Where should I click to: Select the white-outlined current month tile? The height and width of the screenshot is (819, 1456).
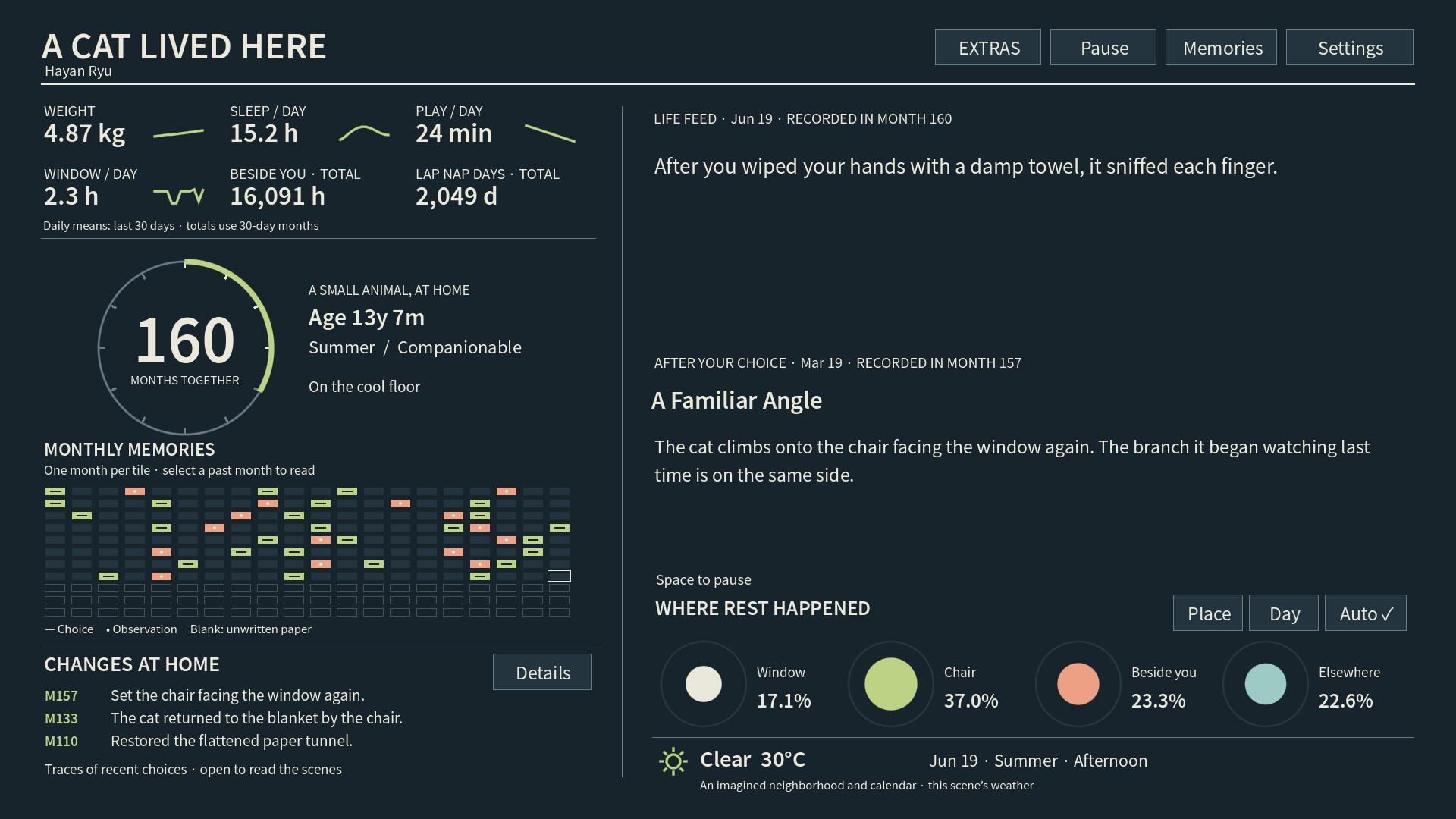[559, 576]
